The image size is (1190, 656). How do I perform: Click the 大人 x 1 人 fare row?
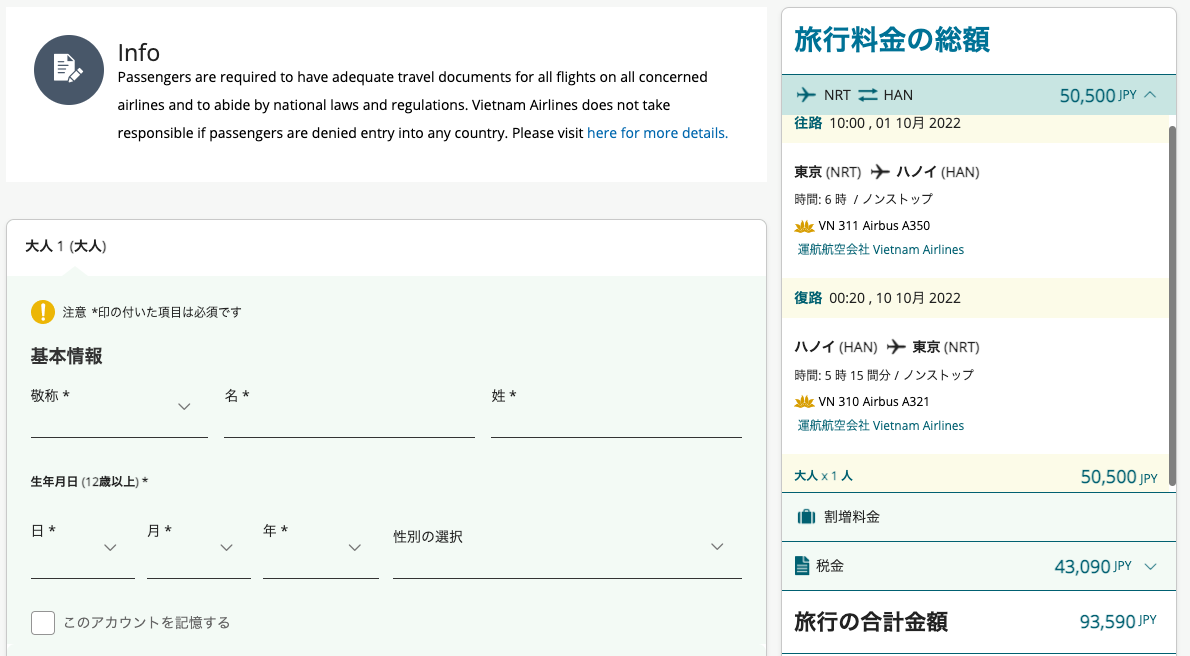tap(974, 475)
